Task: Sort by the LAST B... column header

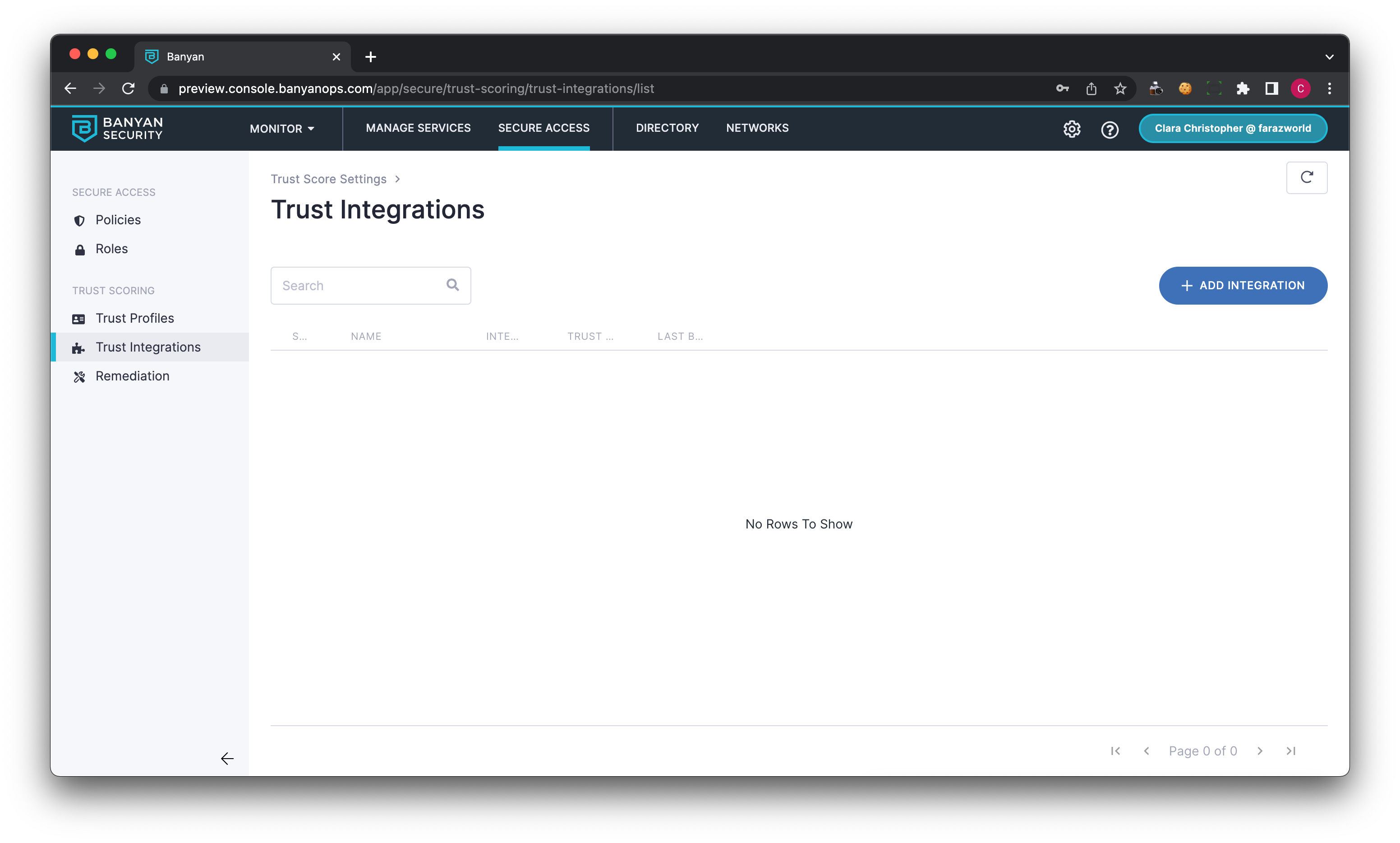Action: pyautogui.click(x=680, y=336)
